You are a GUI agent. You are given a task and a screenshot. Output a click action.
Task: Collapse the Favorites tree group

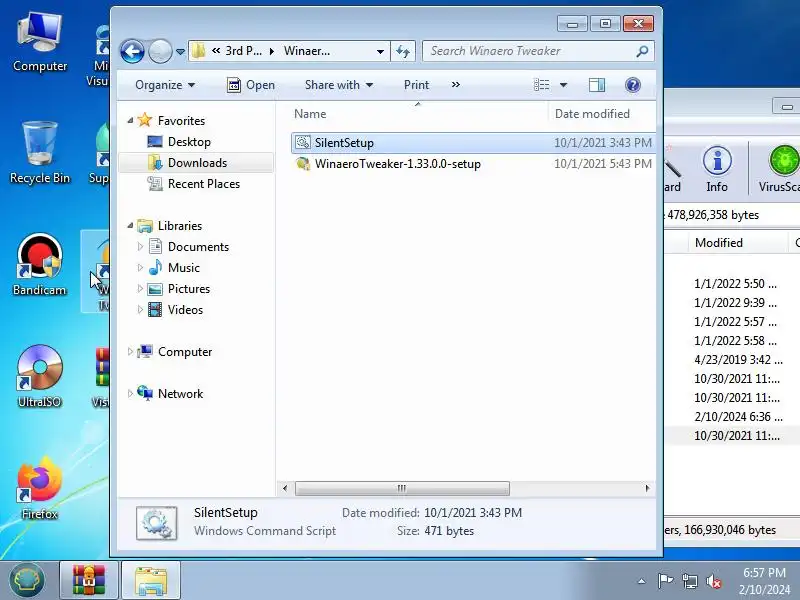pyautogui.click(x=130, y=121)
